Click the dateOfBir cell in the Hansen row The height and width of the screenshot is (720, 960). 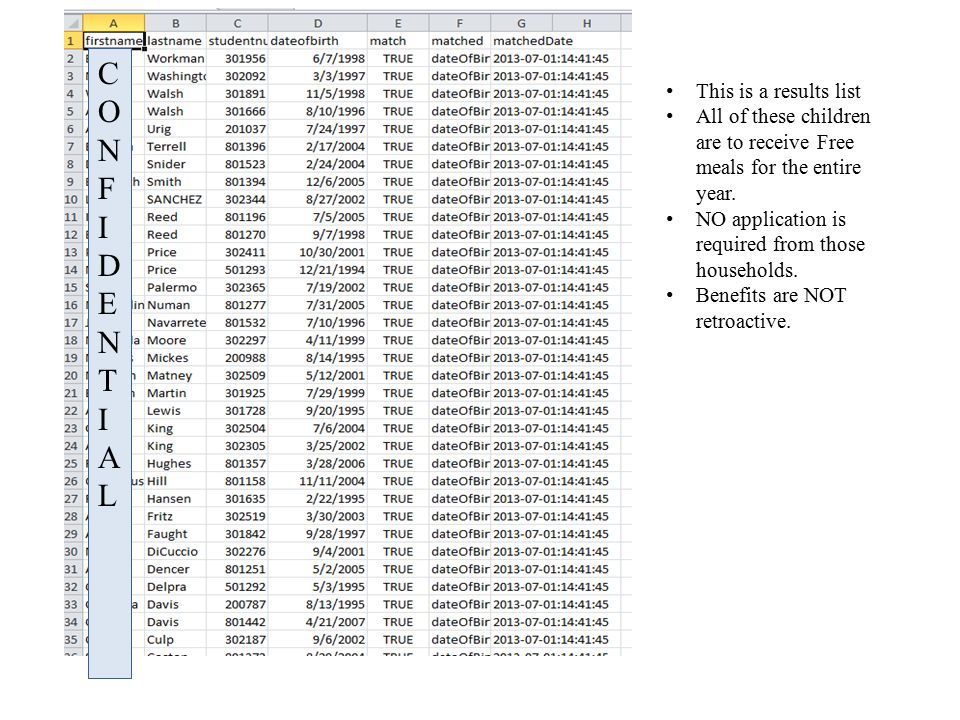[x=460, y=499]
